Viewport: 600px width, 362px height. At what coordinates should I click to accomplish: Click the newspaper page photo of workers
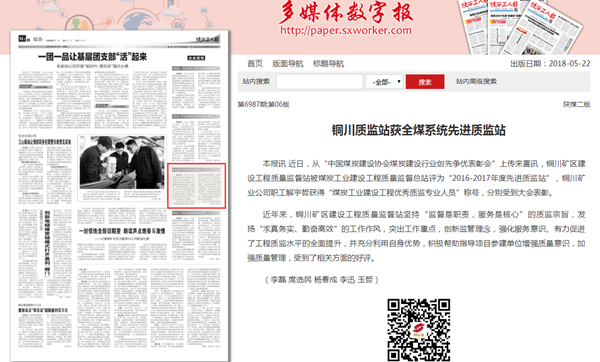coord(122,163)
